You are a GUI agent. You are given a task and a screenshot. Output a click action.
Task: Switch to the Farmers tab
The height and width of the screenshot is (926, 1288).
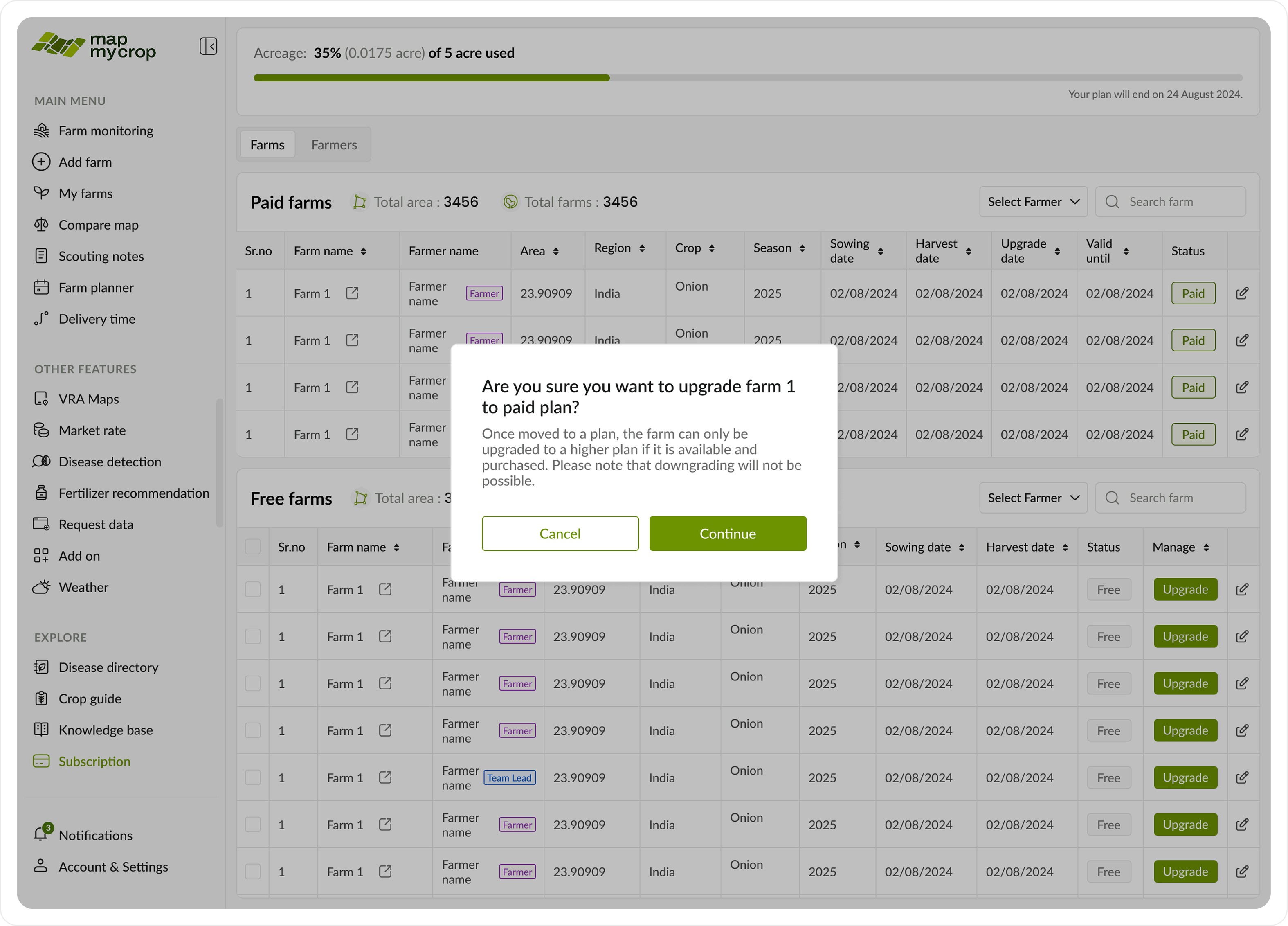(x=334, y=145)
